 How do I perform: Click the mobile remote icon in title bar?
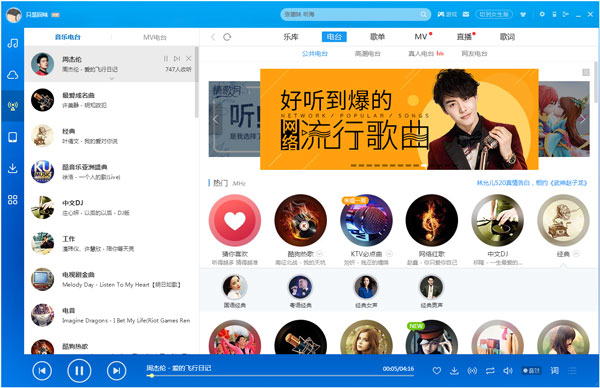tap(554, 14)
